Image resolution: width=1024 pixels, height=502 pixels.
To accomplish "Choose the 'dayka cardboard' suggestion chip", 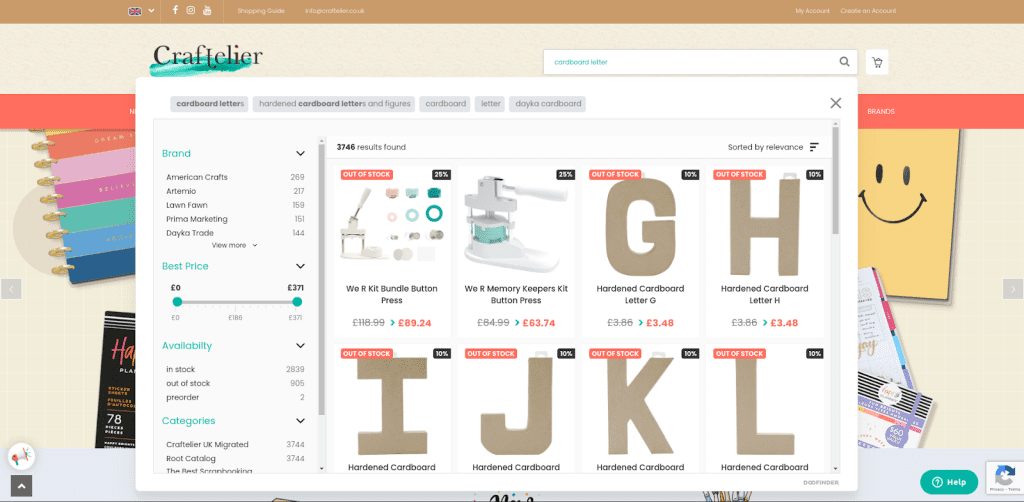I will [547, 103].
